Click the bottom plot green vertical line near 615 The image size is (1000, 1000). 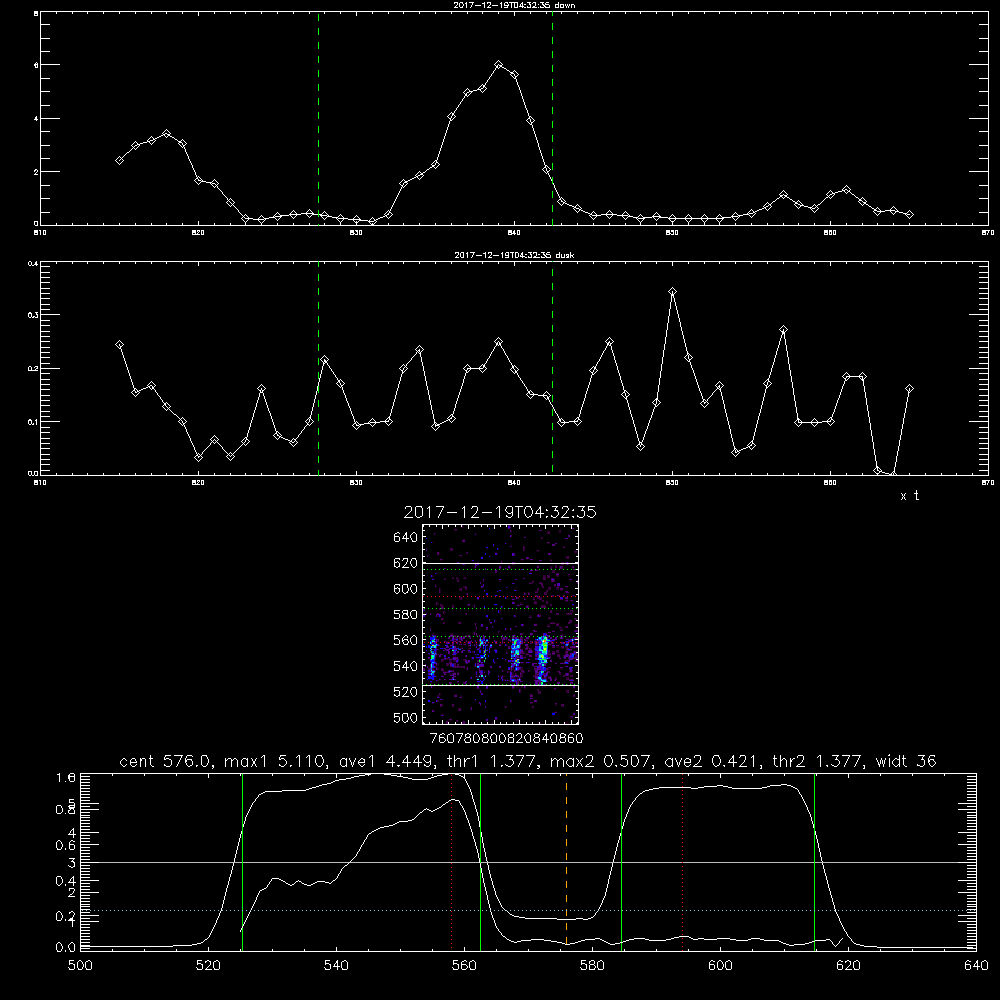(814, 861)
